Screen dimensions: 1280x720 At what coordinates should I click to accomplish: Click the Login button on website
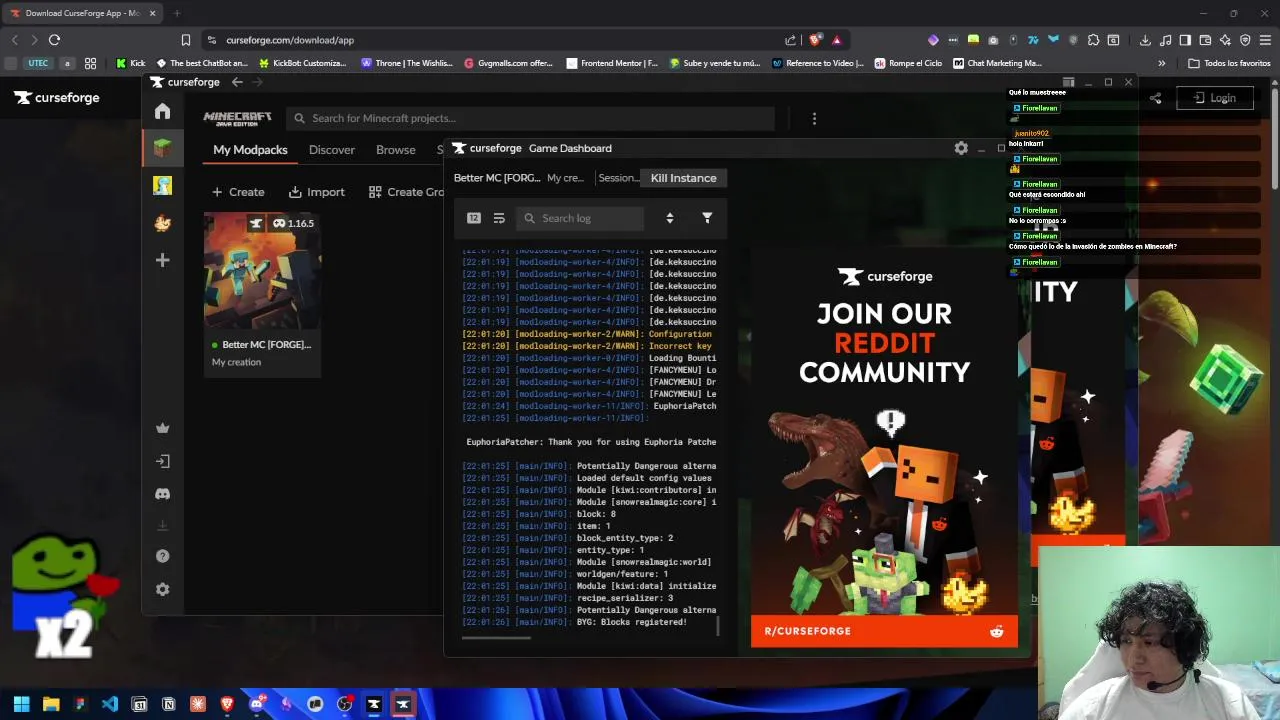tap(1215, 98)
